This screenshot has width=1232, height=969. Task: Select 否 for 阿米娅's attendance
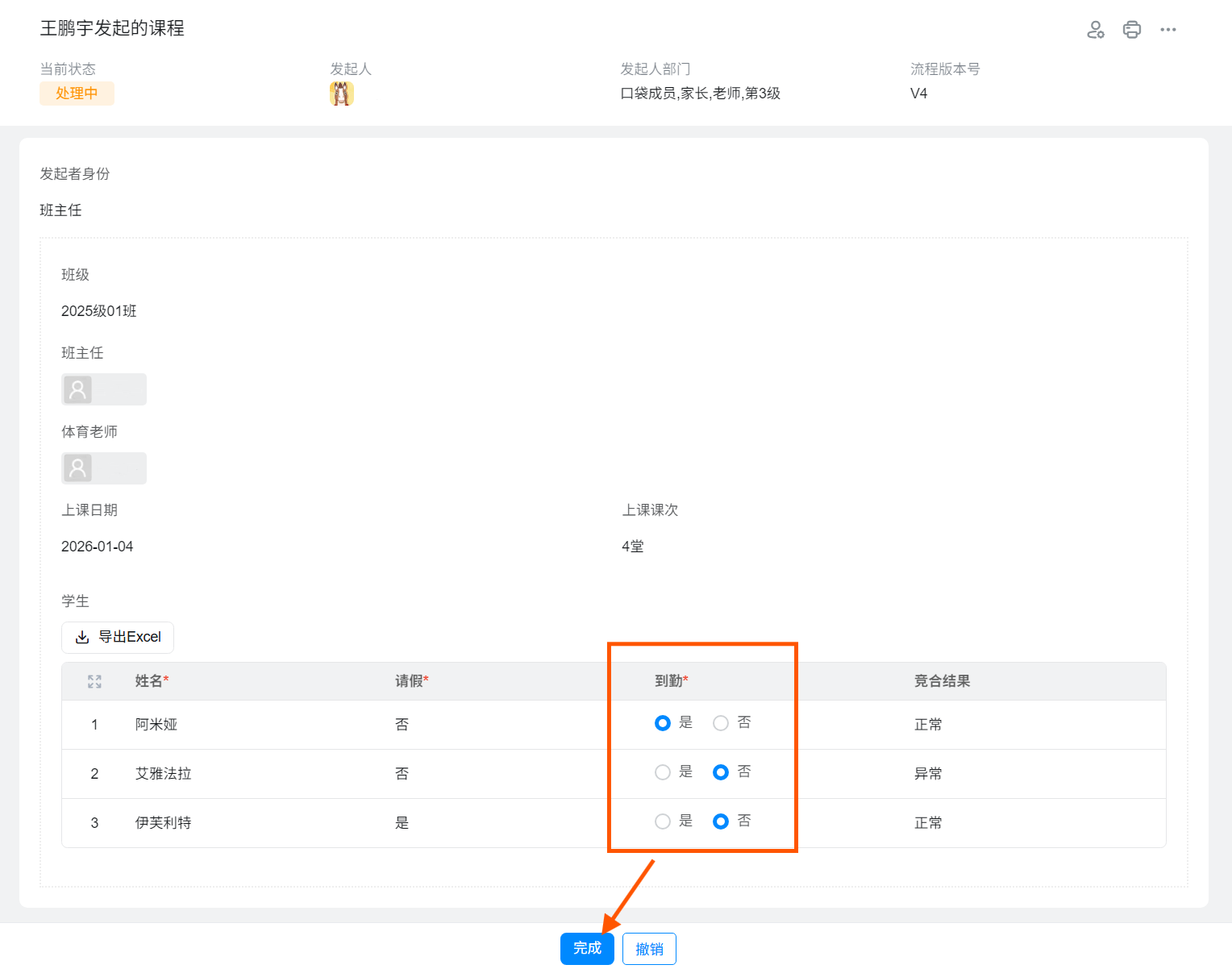click(x=721, y=723)
